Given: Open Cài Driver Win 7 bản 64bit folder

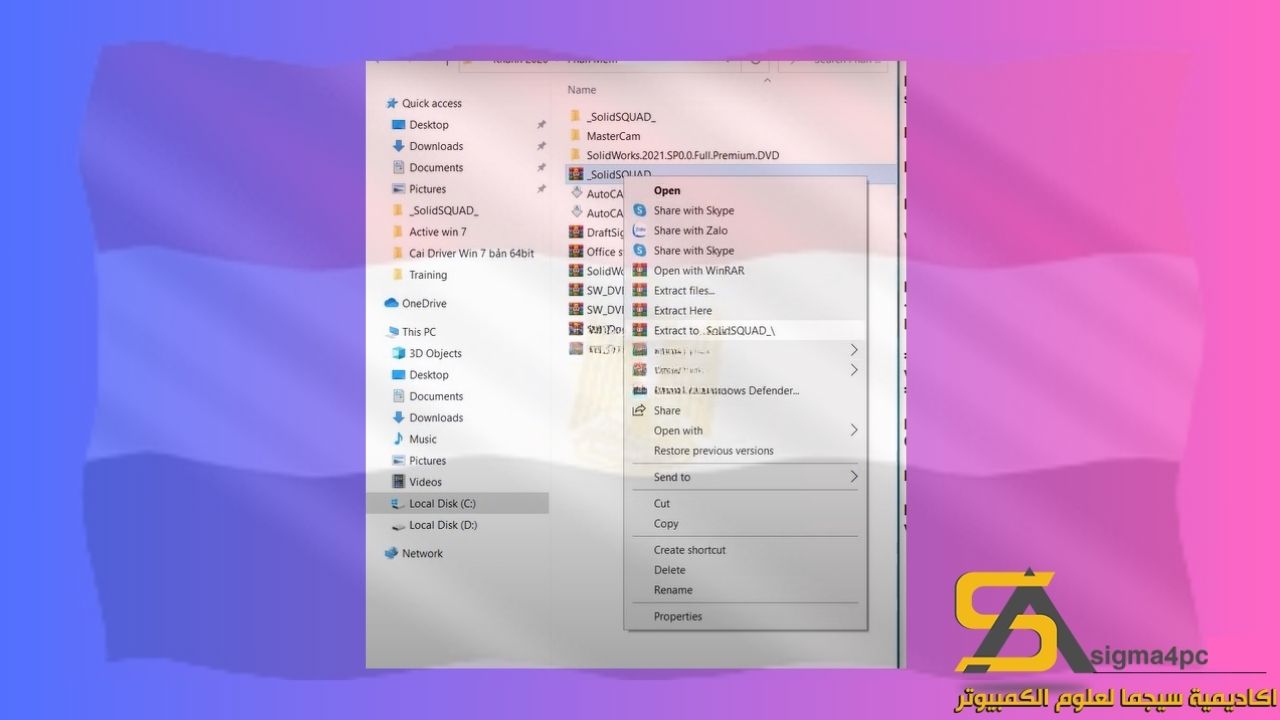Looking at the screenshot, I should (x=472, y=254).
